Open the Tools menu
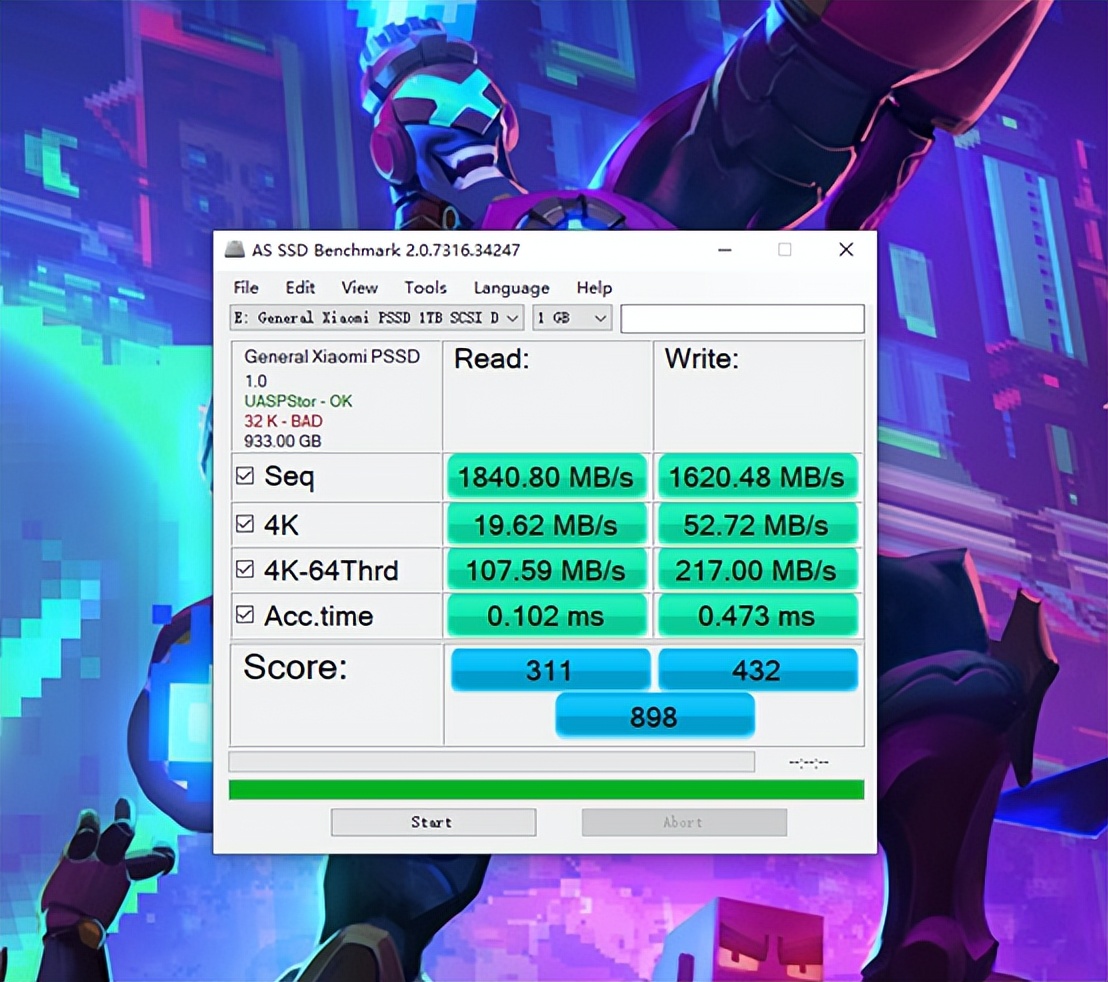This screenshot has width=1108, height=982. (425, 288)
